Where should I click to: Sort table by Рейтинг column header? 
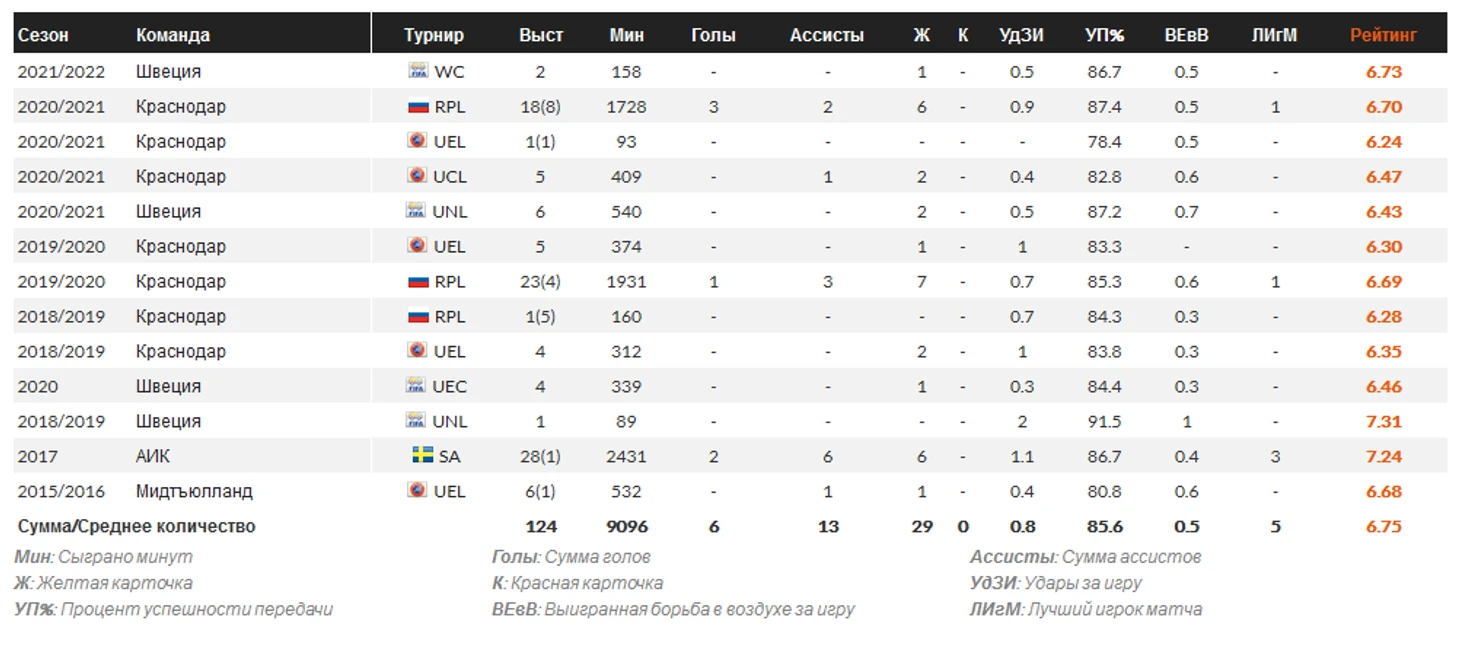[1383, 35]
